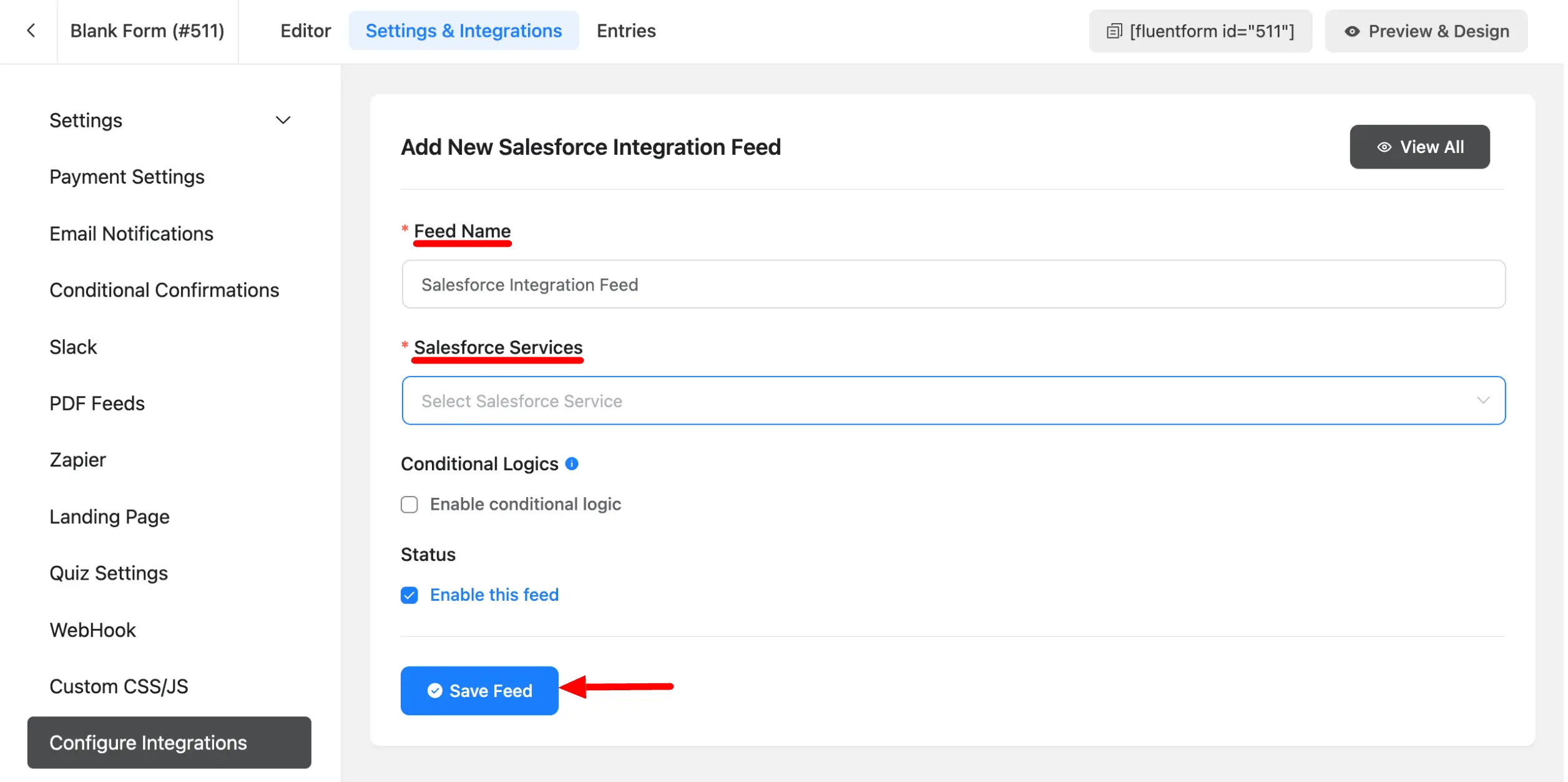Click the Conditional Logics info icon
Viewport: 1568px width, 782px height.
573,464
